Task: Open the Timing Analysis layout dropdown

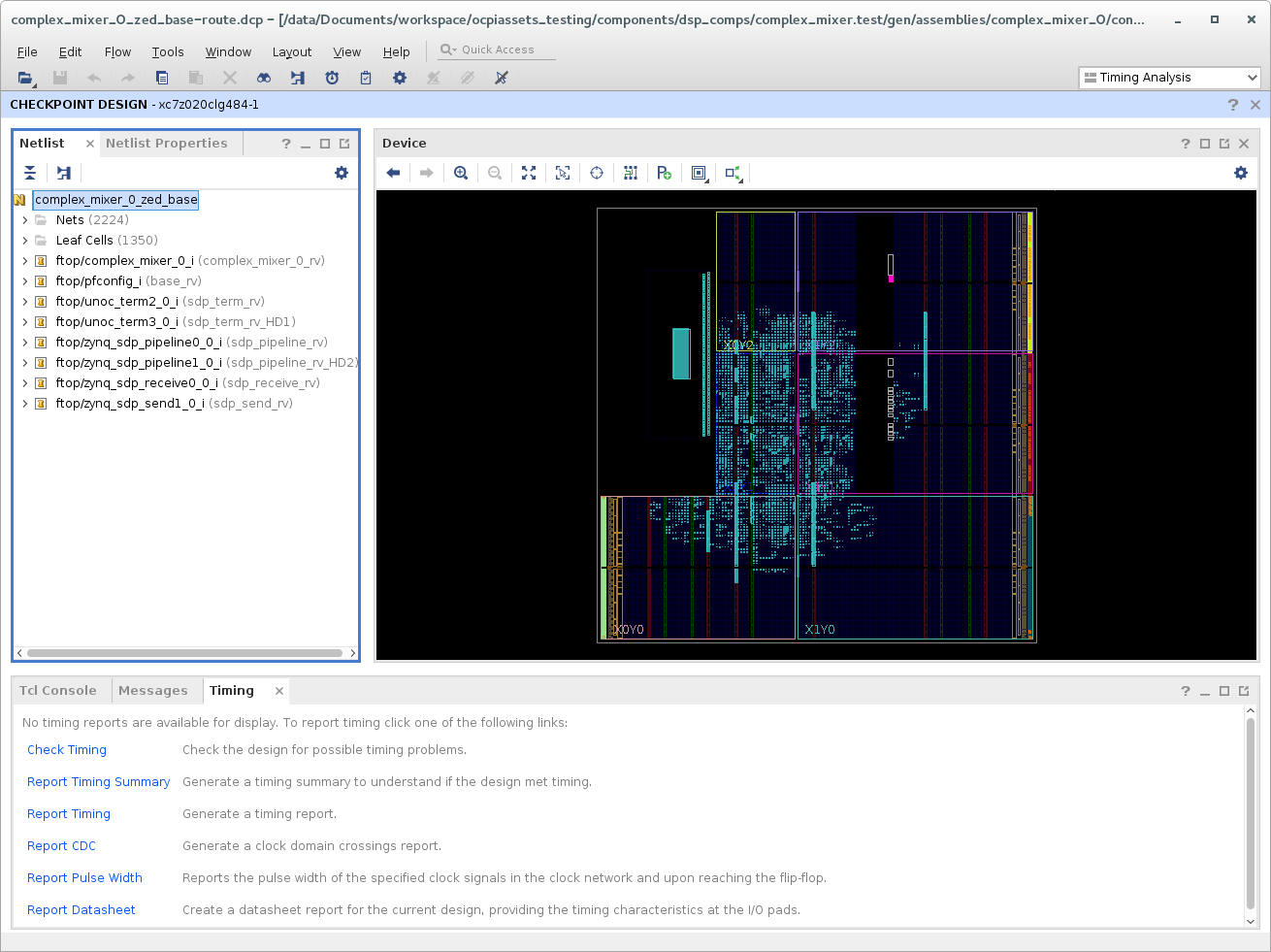Action: click(1169, 78)
